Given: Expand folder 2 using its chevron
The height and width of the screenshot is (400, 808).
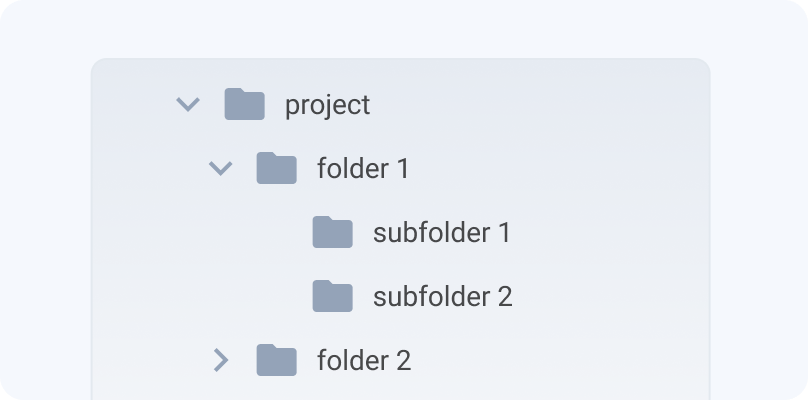Looking at the screenshot, I should [x=221, y=360].
